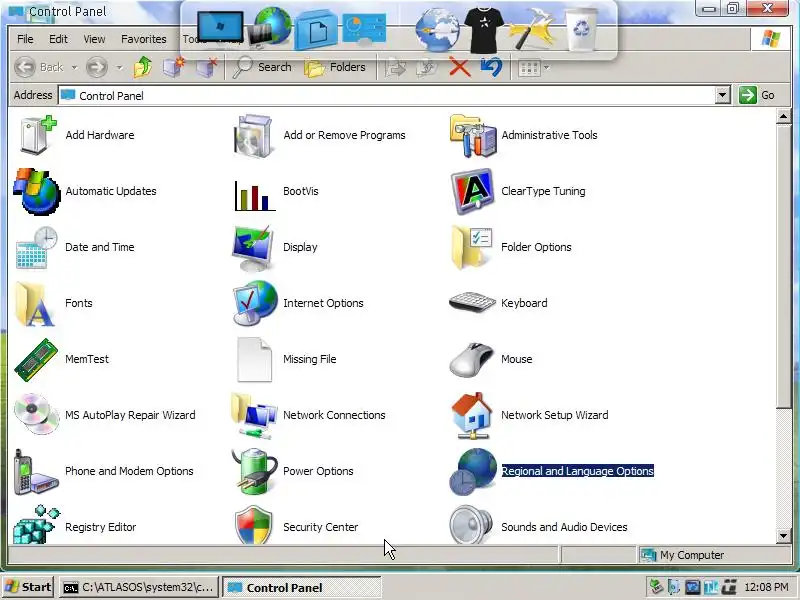
Task: Click the Go button
Action: 757,95
